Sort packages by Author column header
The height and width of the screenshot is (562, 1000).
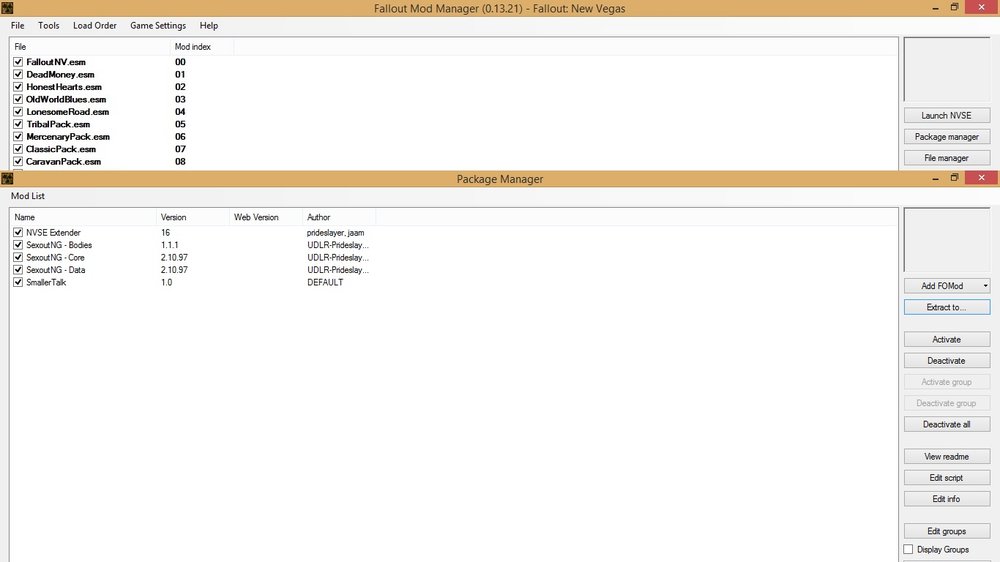(x=339, y=217)
